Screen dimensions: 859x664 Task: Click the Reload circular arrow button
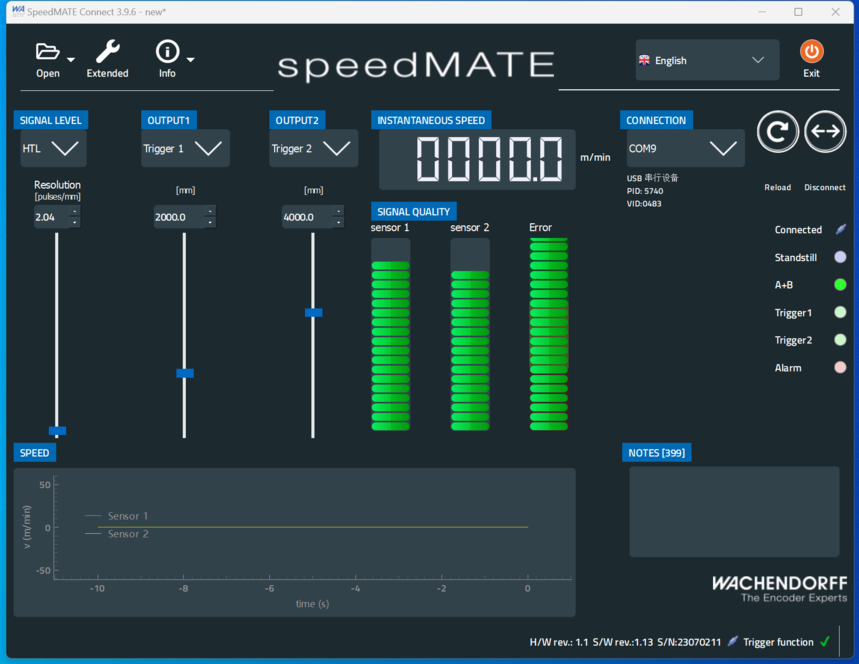tap(777, 131)
